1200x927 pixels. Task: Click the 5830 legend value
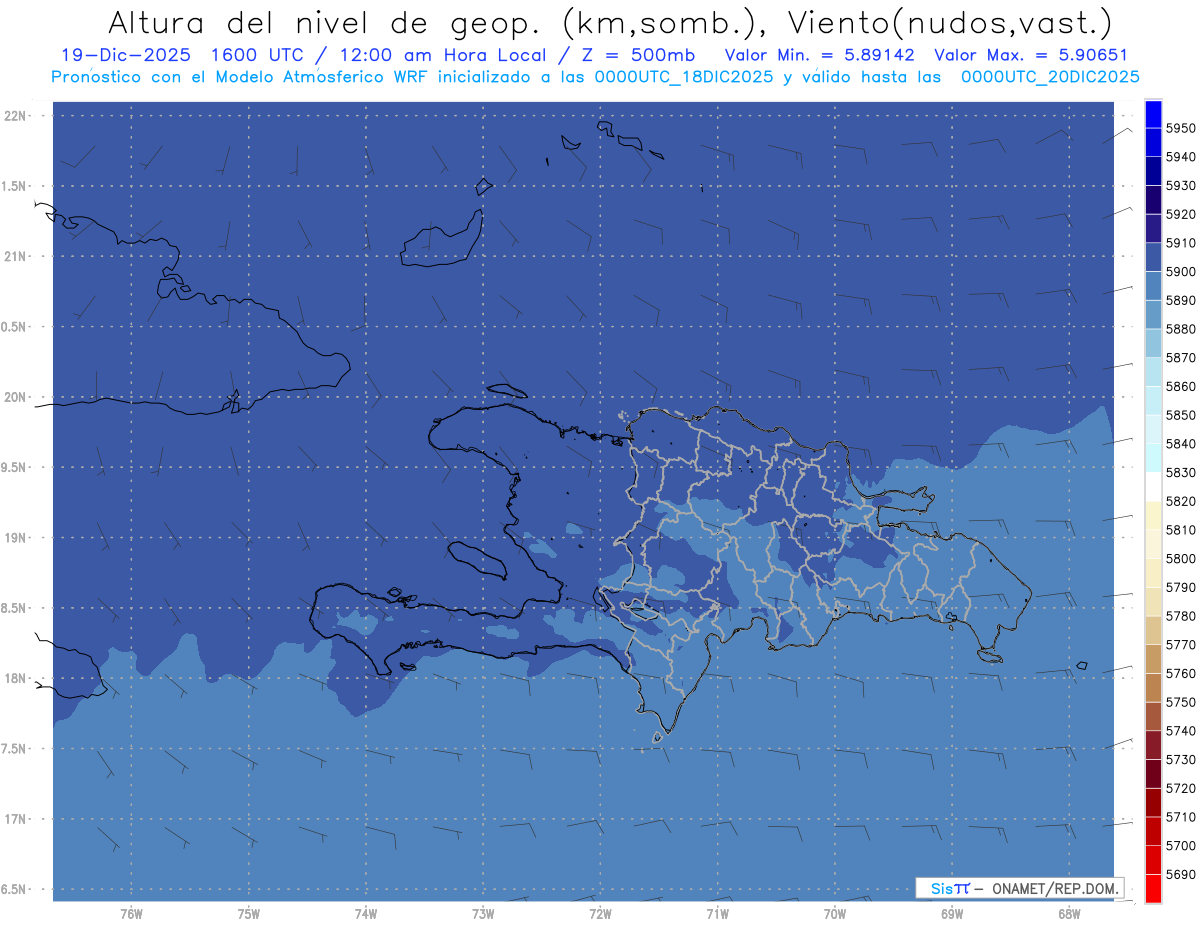coord(1180,472)
